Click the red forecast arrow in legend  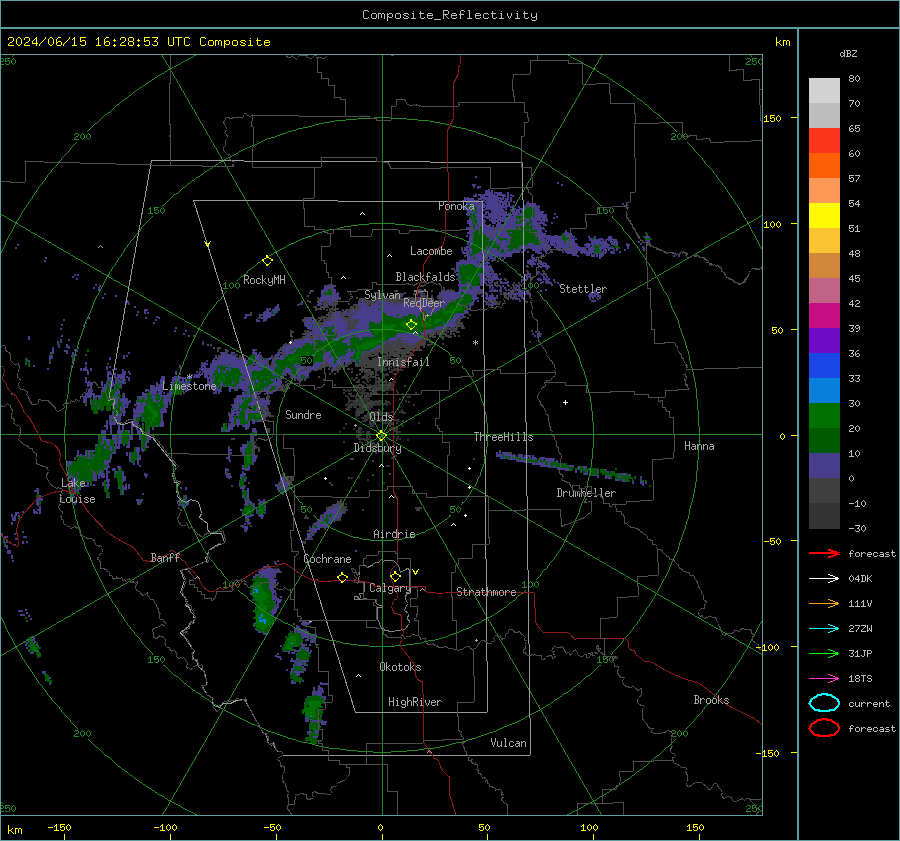coord(824,553)
